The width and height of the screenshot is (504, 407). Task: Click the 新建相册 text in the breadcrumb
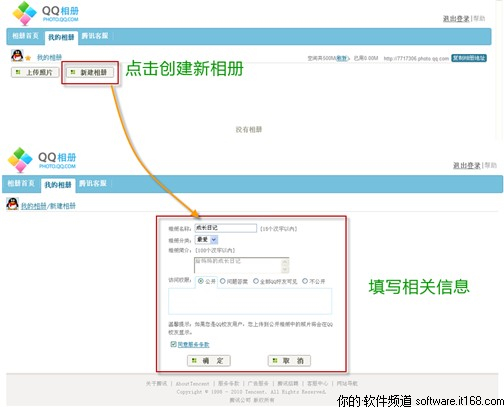point(63,206)
